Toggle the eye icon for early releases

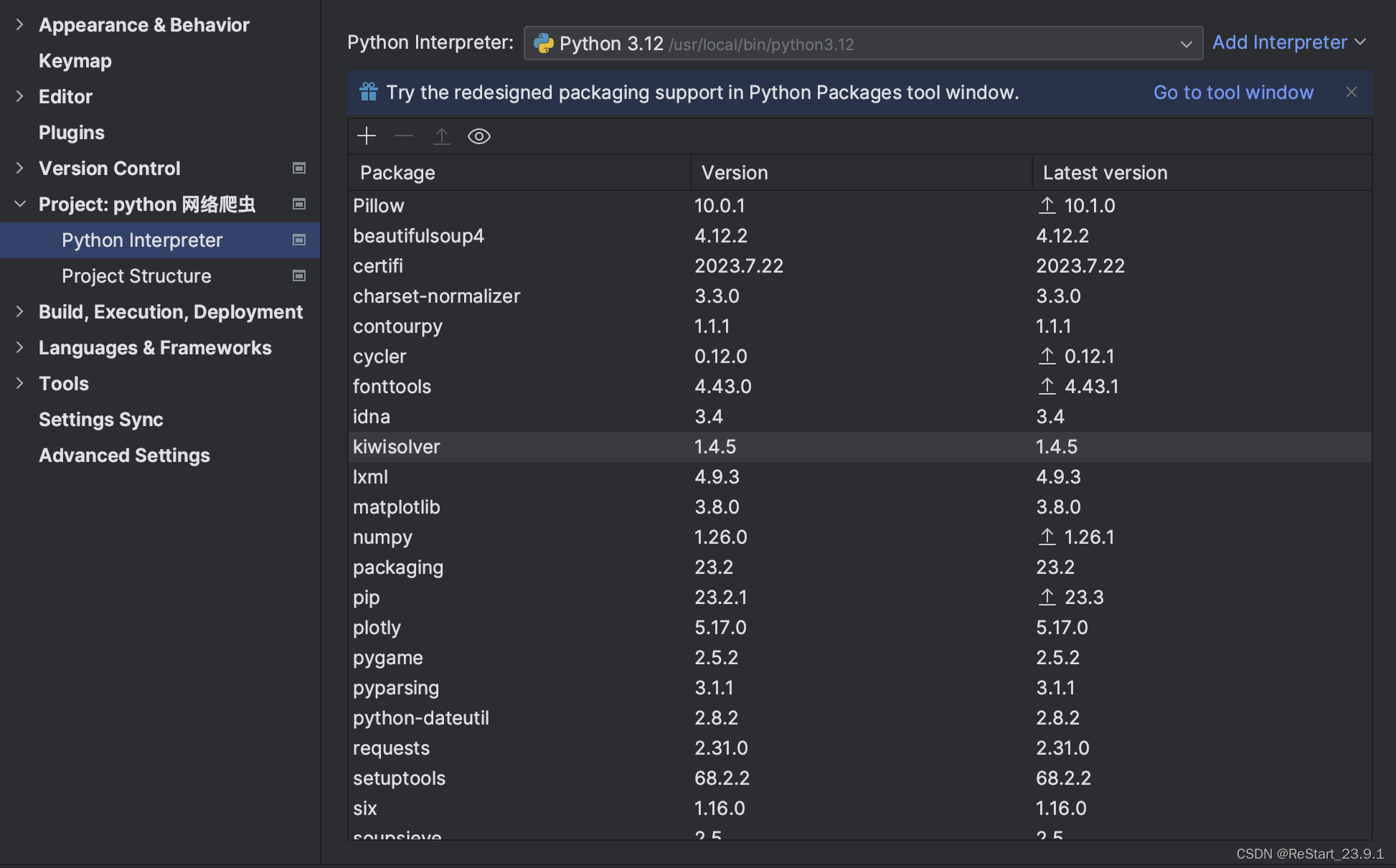(x=479, y=136)
